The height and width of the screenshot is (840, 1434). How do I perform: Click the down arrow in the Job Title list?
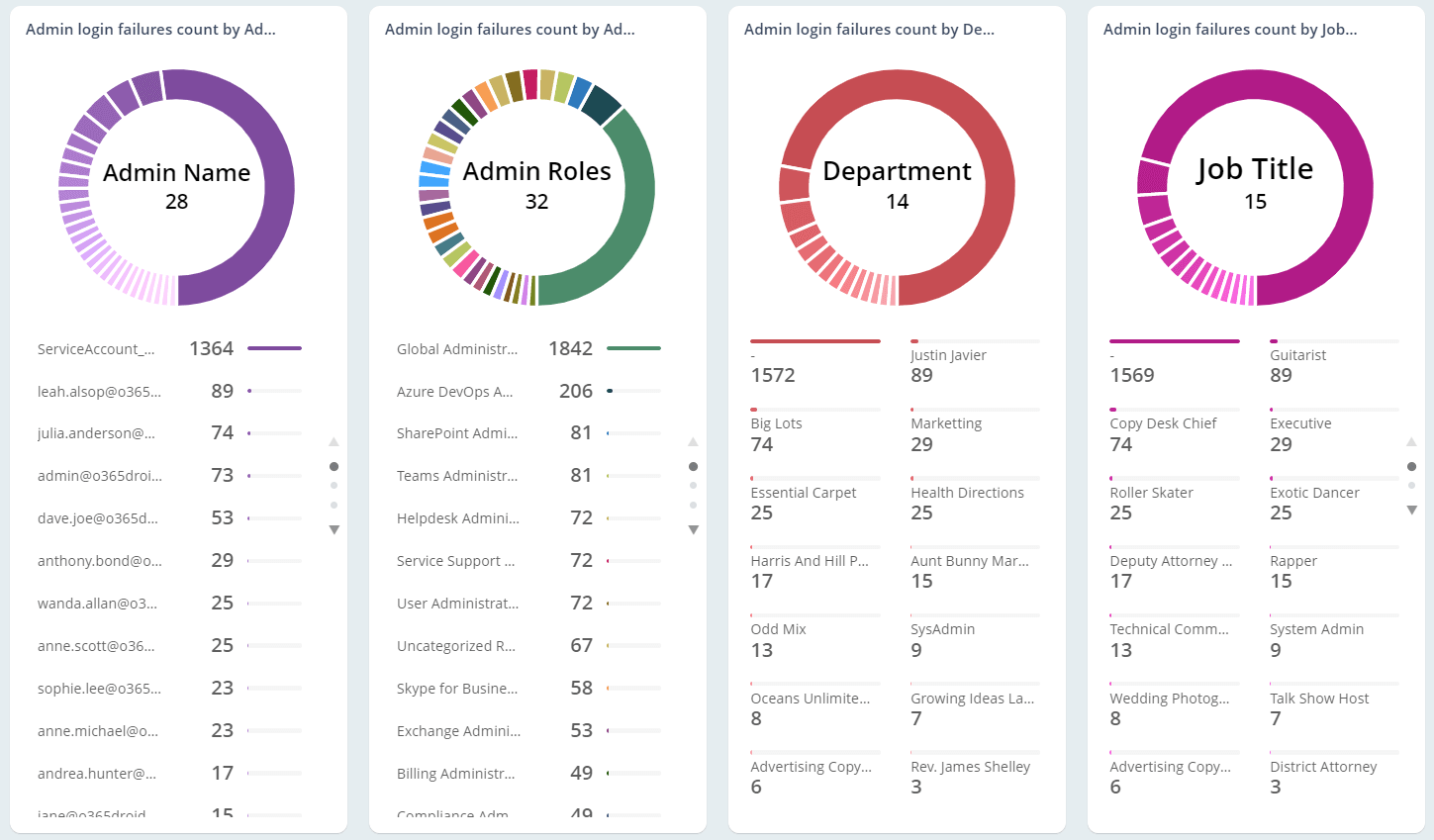pyautogui.click(x=1411, y=510)
